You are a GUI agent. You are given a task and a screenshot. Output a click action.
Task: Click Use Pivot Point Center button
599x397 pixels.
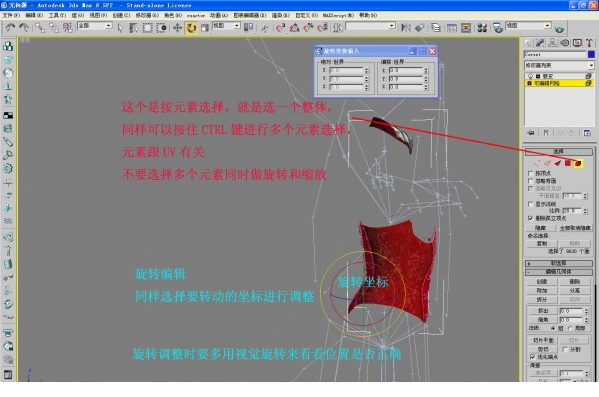[x=249, y=28]
